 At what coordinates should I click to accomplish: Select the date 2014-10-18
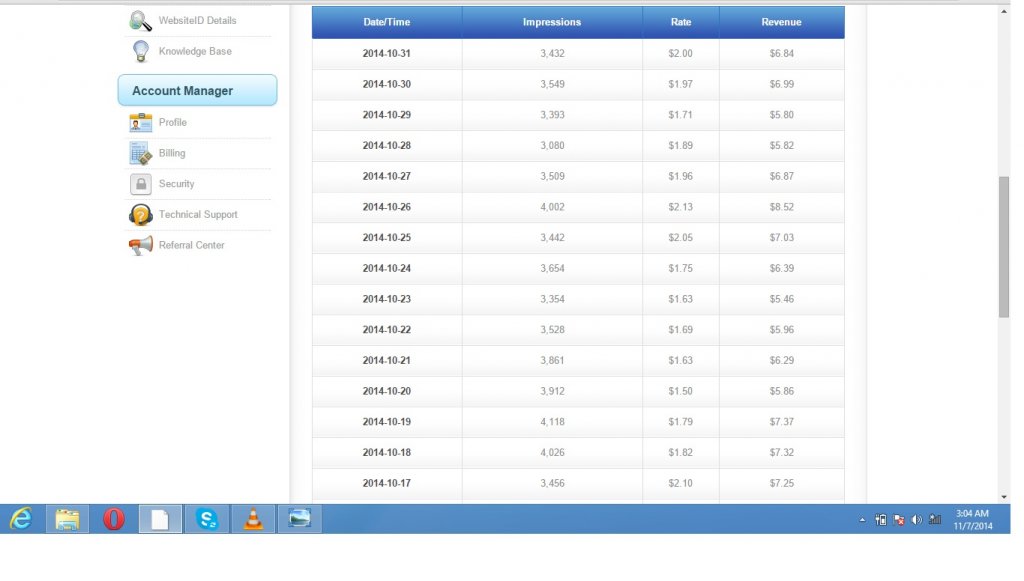coord(387,452)
